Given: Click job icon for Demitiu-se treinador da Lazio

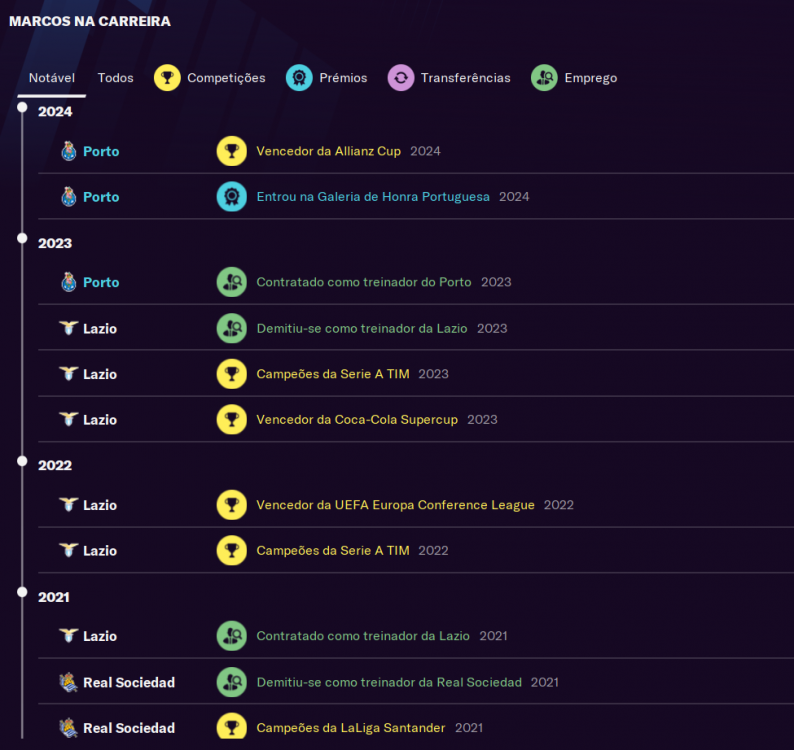Looking at the screenshot, I should (x=232, y=328).
